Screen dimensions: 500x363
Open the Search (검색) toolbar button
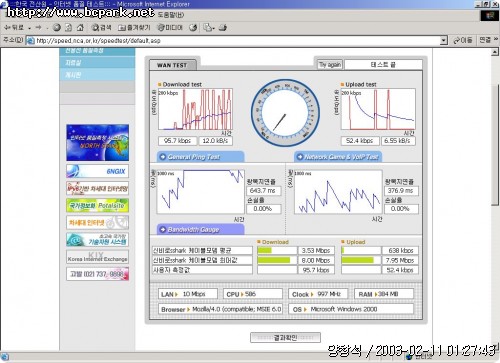(x=101, y=27)
